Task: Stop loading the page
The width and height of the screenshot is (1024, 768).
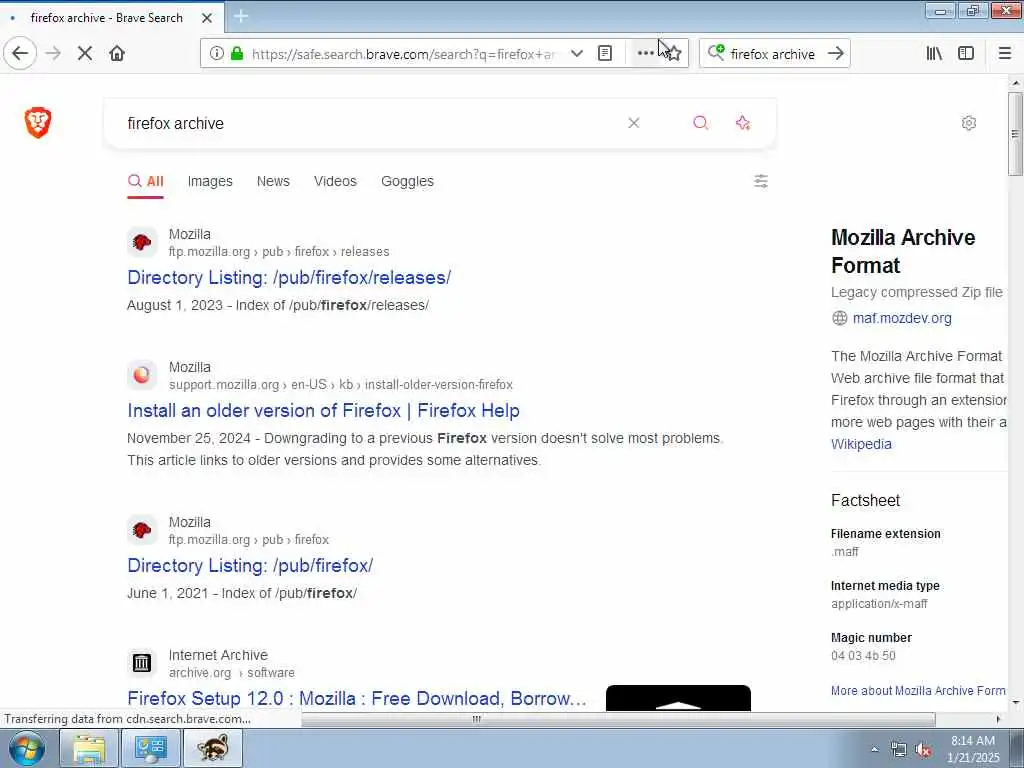Action: 85,54
